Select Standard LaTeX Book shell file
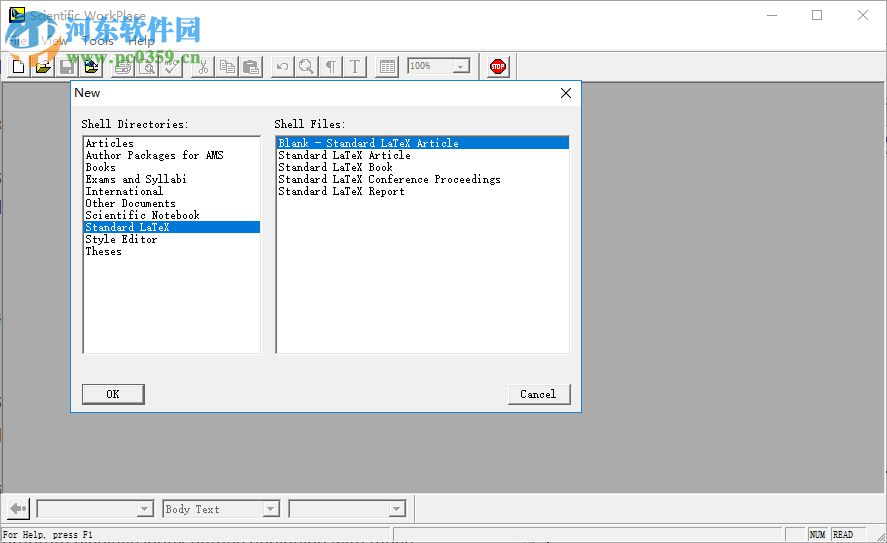Image resolution: width=887 pixels, height=543 pixels. 423,167
